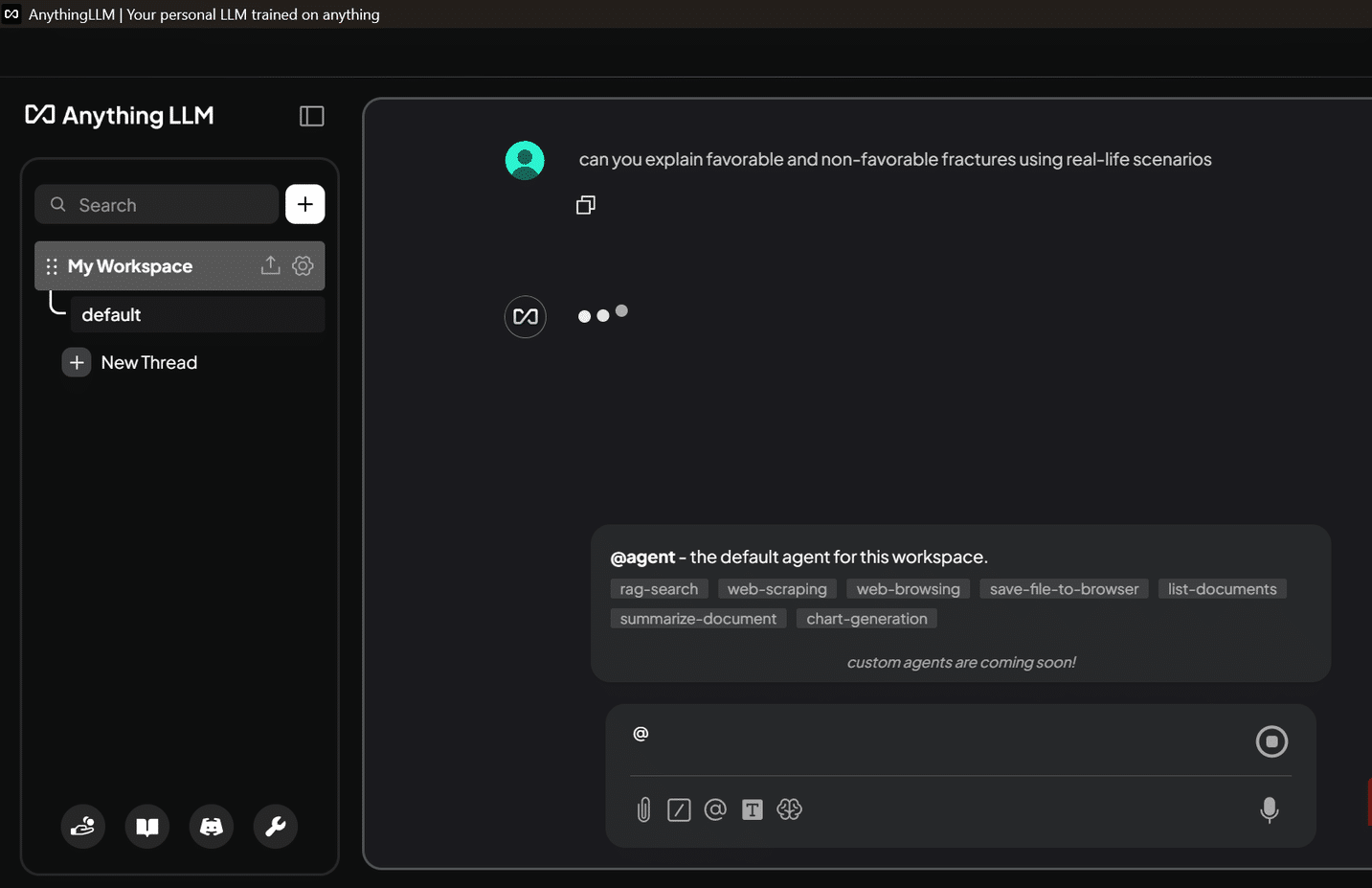
Task: Click the chart-generation skill tag
Action: pyautogui.click(x=867, y=619)
